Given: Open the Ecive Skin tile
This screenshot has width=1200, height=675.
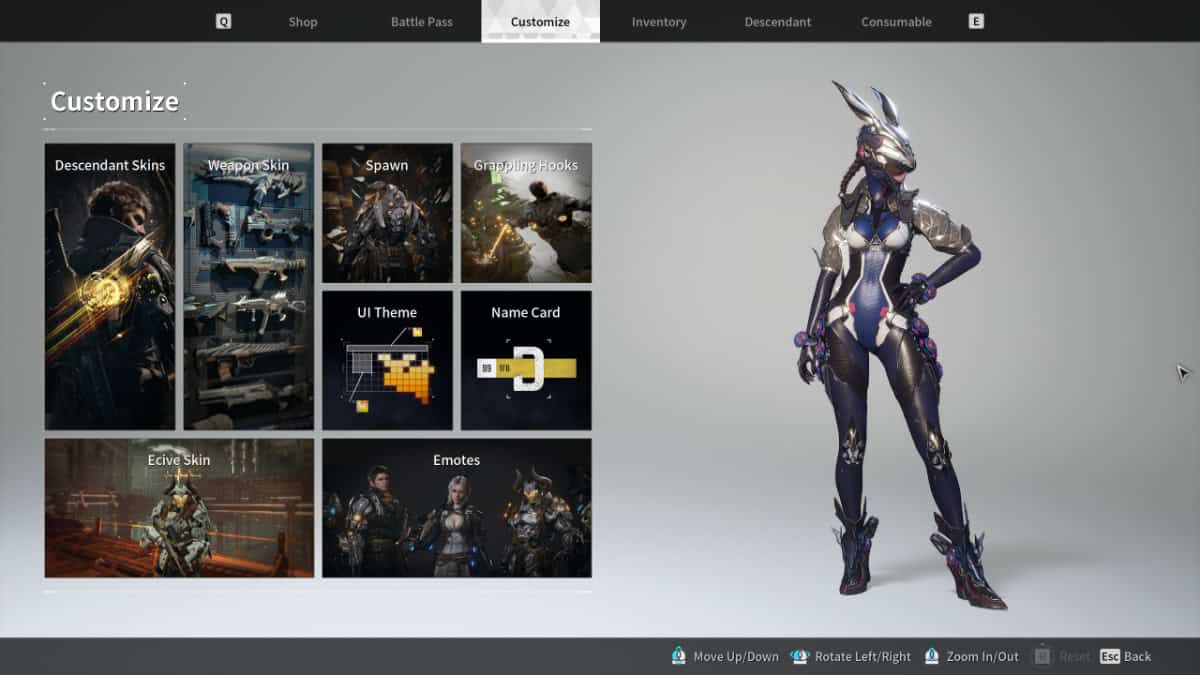Looking at the screenshot, I should click(179, 508).
